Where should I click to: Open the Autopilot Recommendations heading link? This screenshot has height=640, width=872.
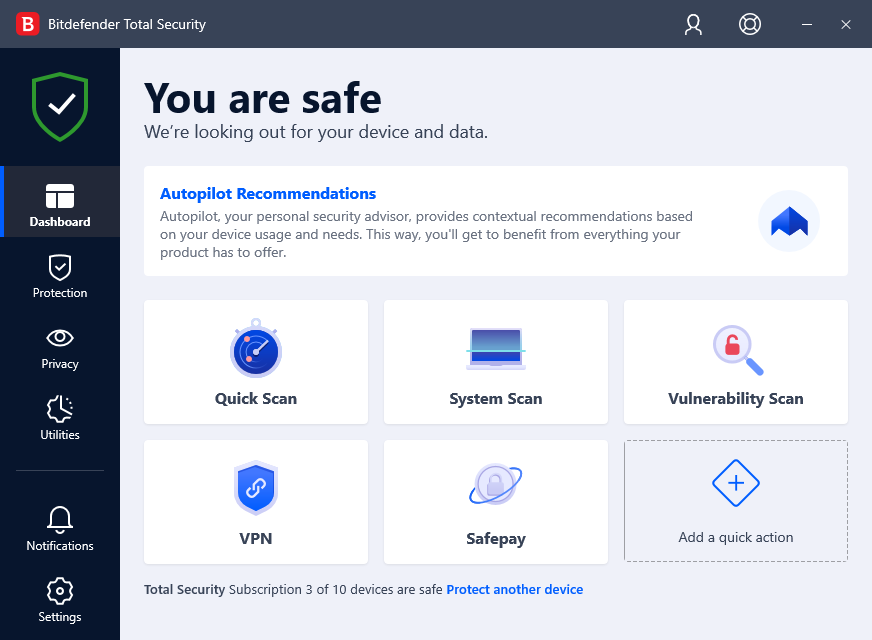pyautogui.click(x=268, y=194)
